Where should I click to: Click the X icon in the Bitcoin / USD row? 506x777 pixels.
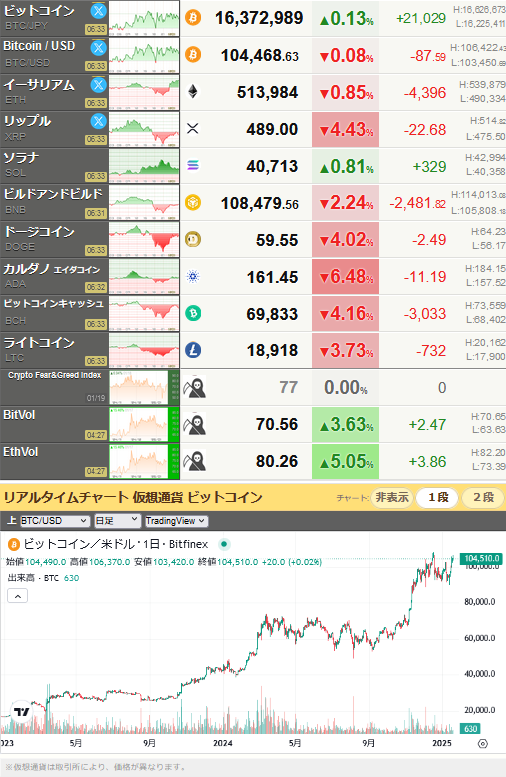tap(99, 48)
